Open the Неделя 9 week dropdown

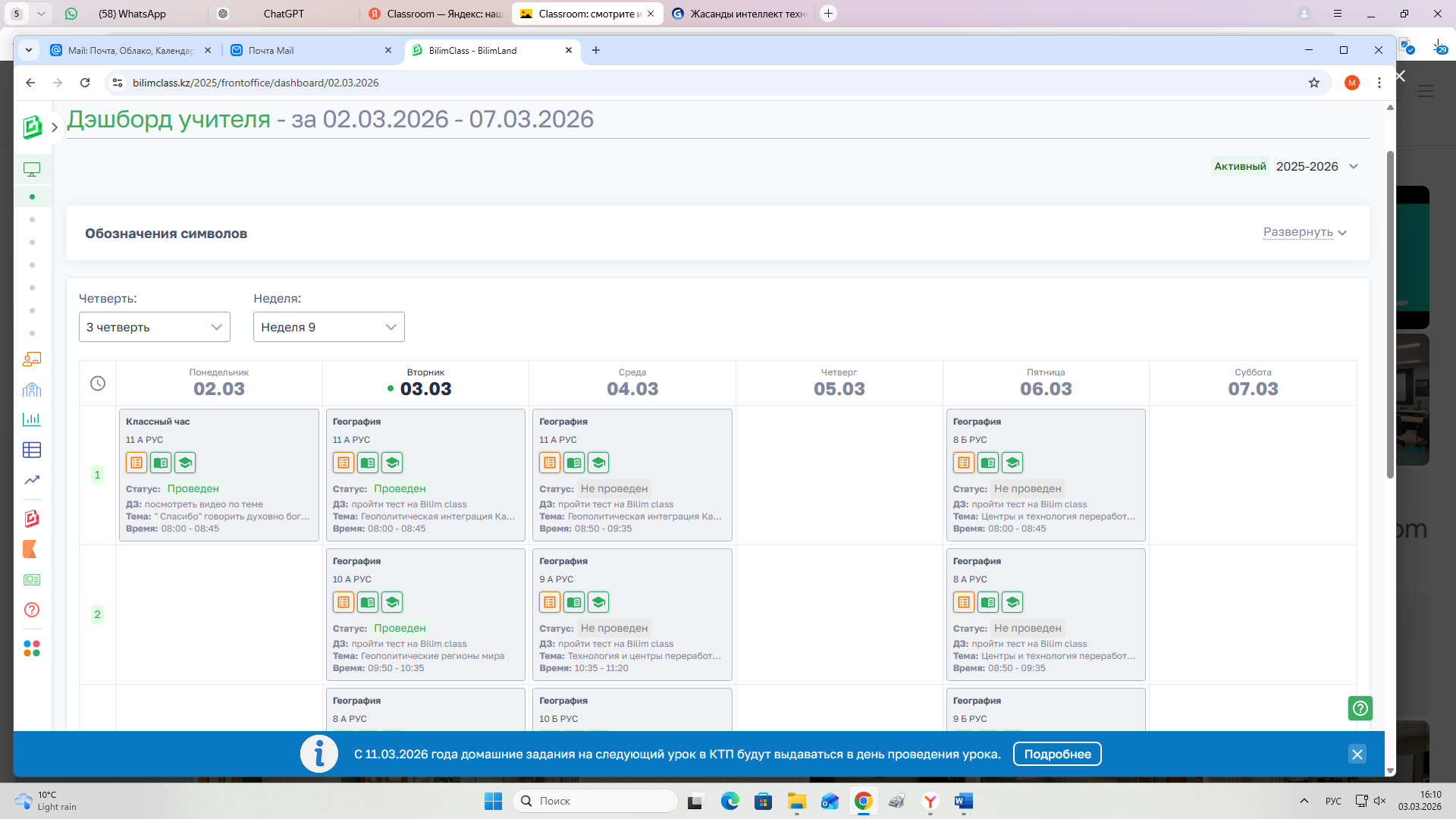click(328, 327)
